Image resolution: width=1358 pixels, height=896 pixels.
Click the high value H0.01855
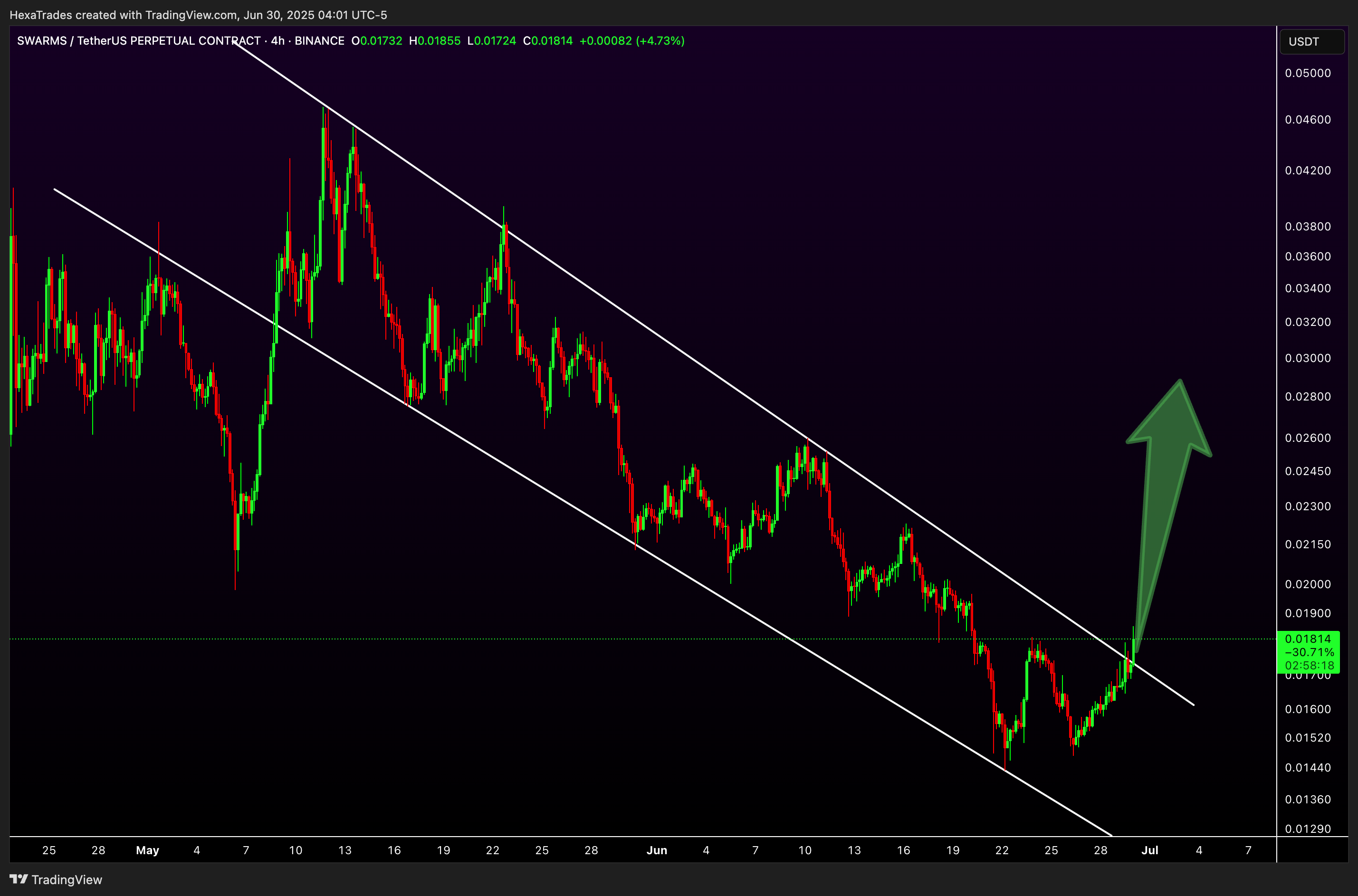pos(435,40)
